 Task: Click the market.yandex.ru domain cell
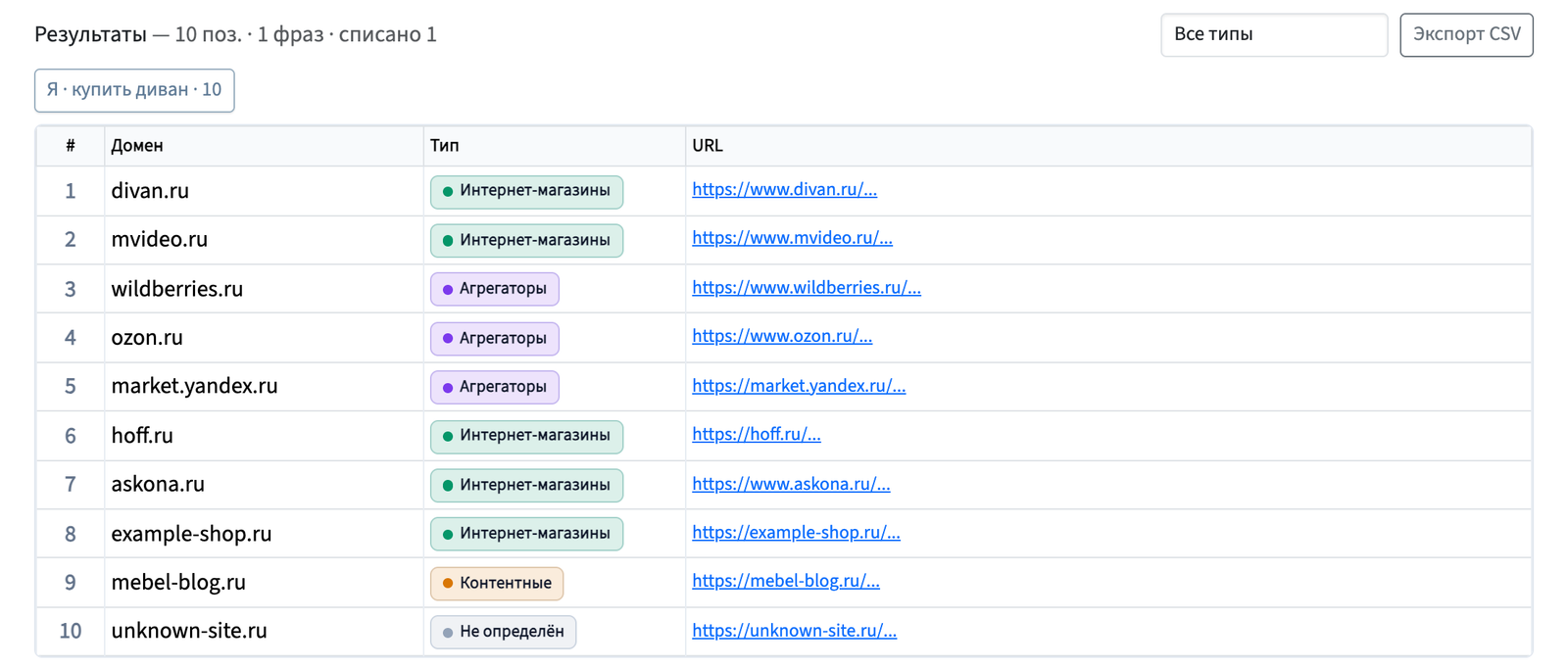click(264, 387)
